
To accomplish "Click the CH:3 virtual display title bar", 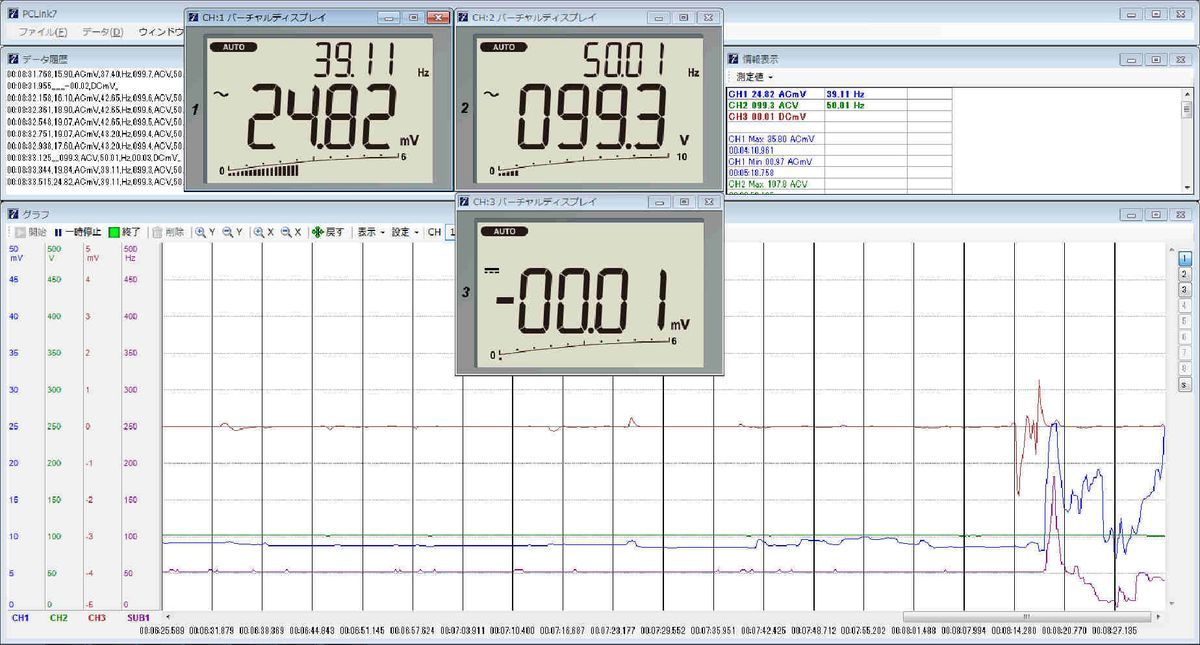I will 560,201.
